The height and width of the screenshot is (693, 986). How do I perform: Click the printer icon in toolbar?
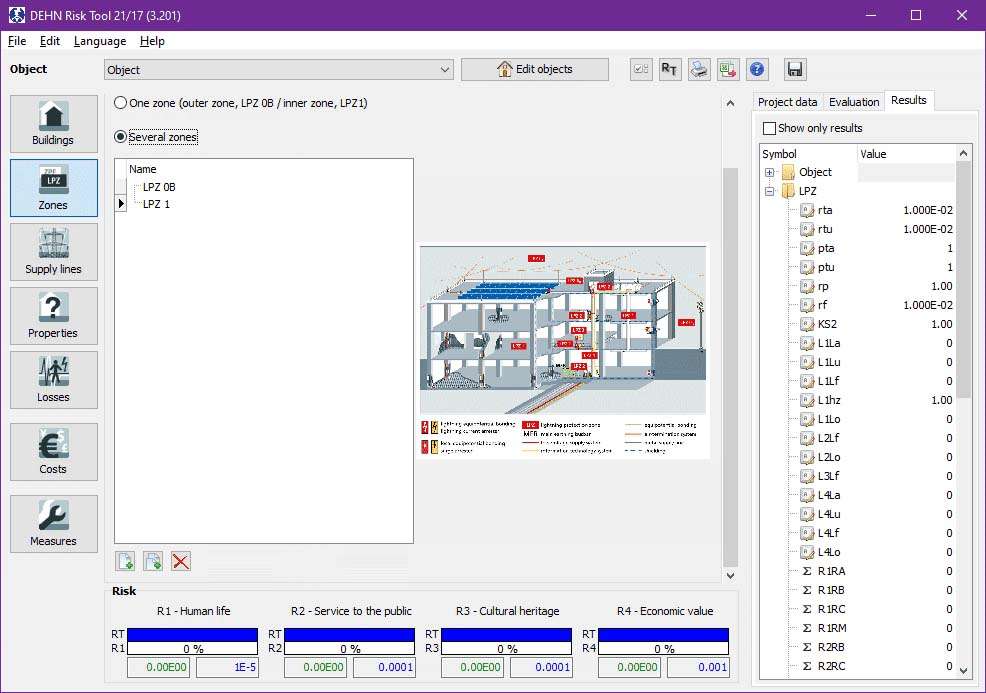(x=699, y=69)
